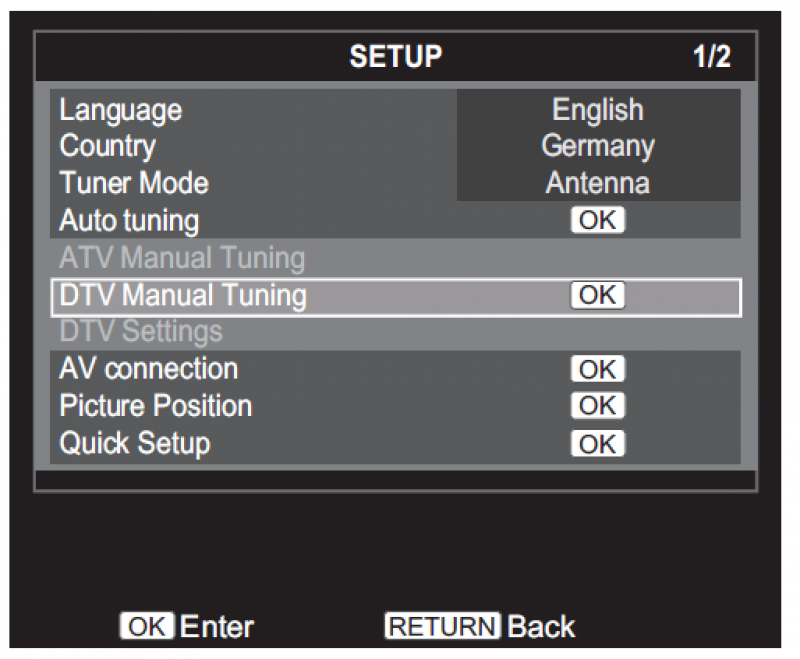Click the OK badge for Auto tuning
The height and width of the screenshot is (659, 800).
(598, 220)
